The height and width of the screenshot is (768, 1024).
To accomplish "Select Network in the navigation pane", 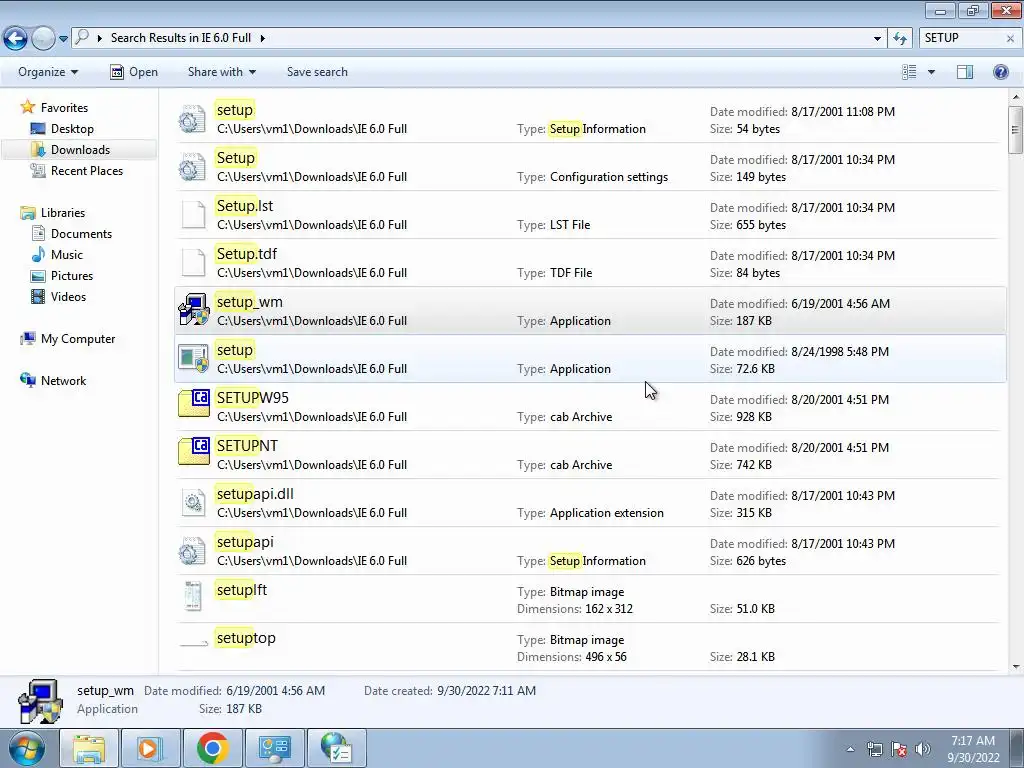I will tap(63, 381).
